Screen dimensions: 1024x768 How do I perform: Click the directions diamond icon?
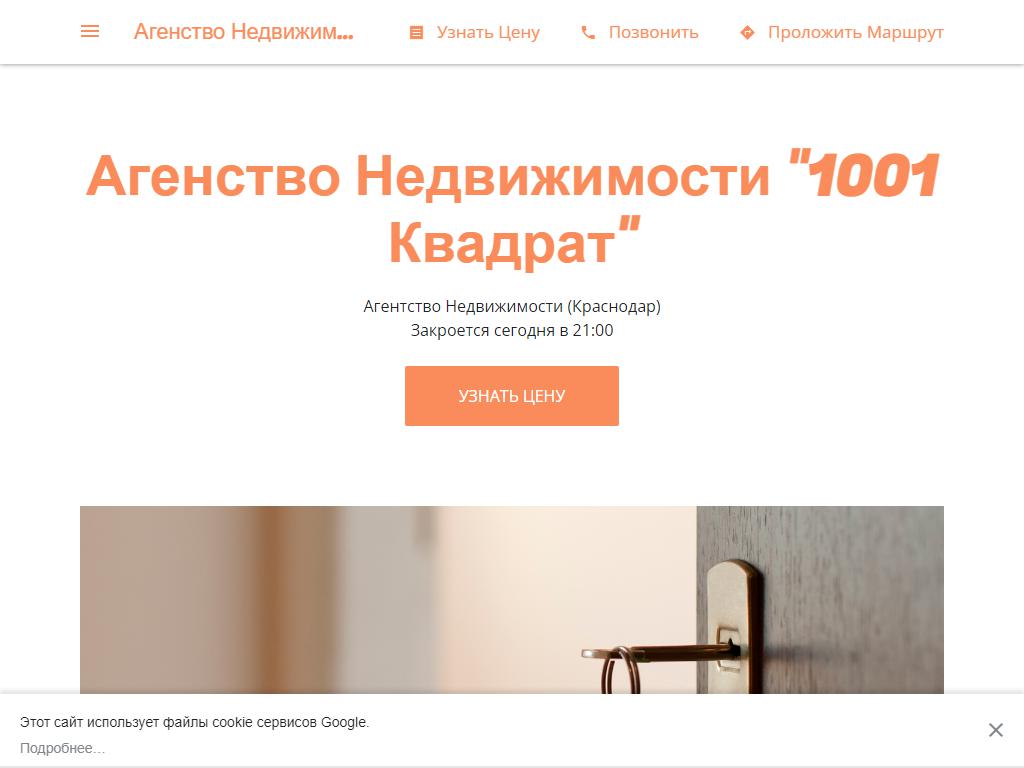point(747,33)
